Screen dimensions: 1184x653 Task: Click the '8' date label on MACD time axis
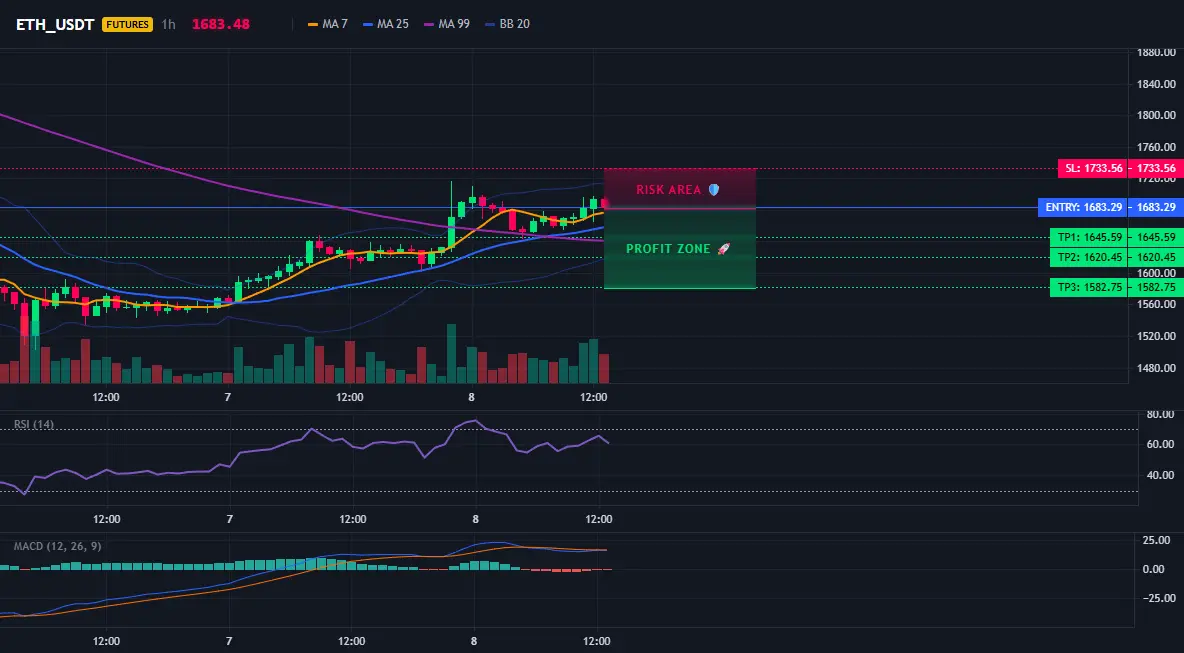click(x=474, y=642)
